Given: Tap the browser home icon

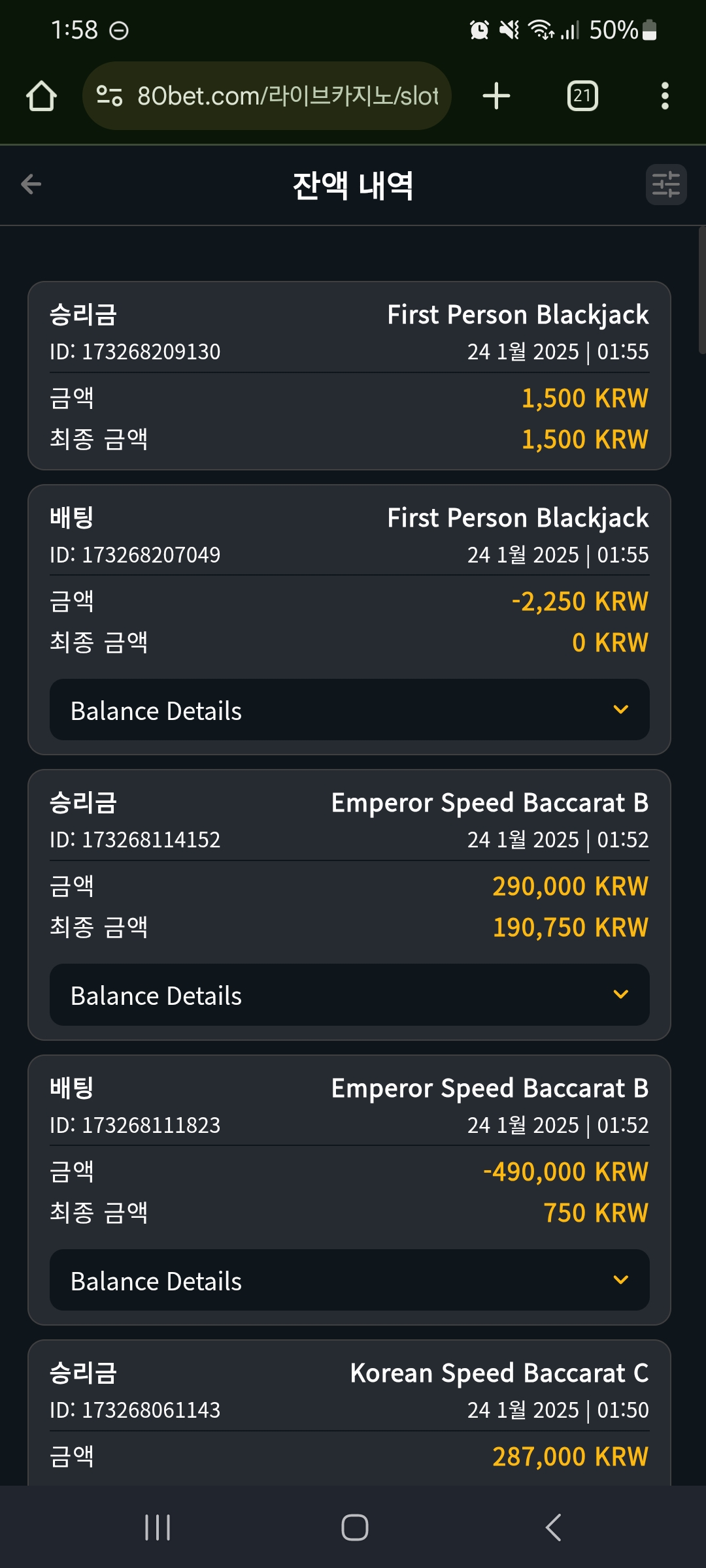Looking at the screenshot, I should pyautogui.click(x=41, y=96).
